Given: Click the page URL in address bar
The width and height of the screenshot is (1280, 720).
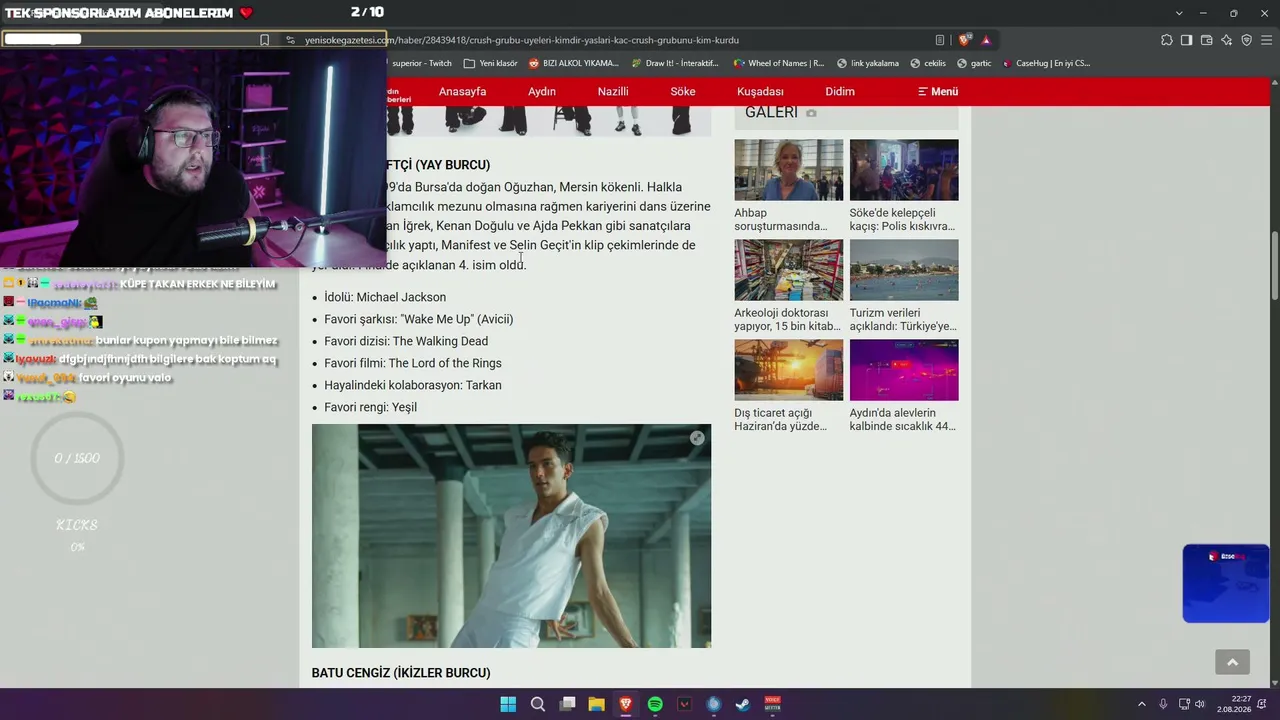Looking at the screenshot, I should tap(522, 40).
